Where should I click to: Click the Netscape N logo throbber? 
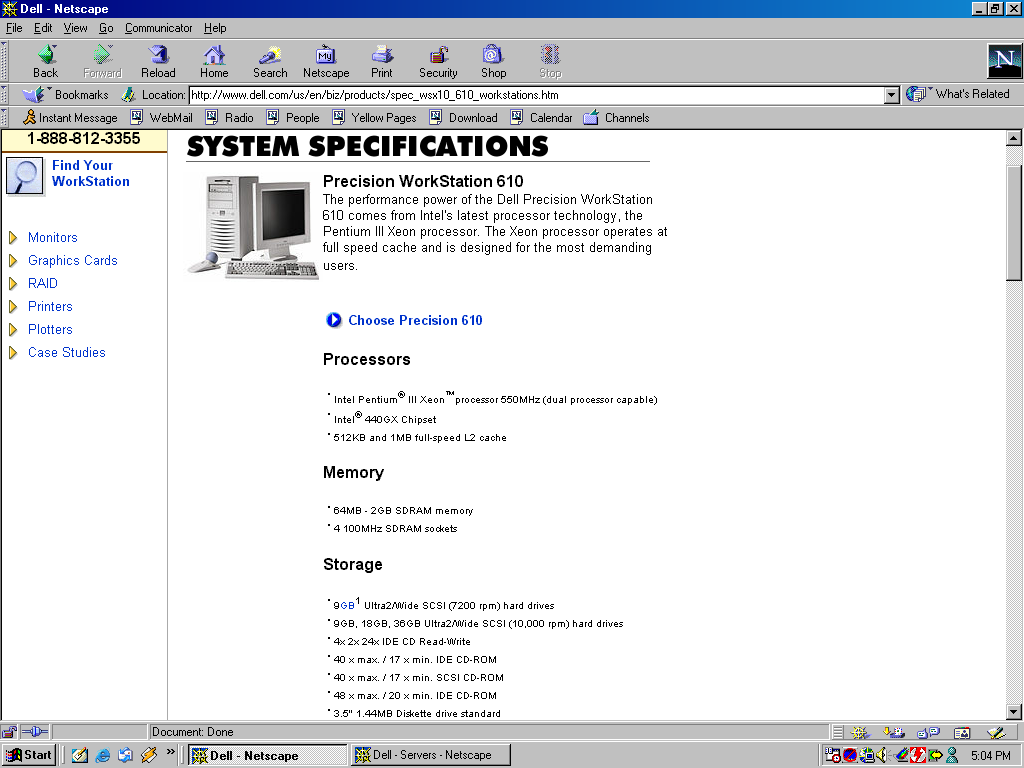[x=1004, y=61]
